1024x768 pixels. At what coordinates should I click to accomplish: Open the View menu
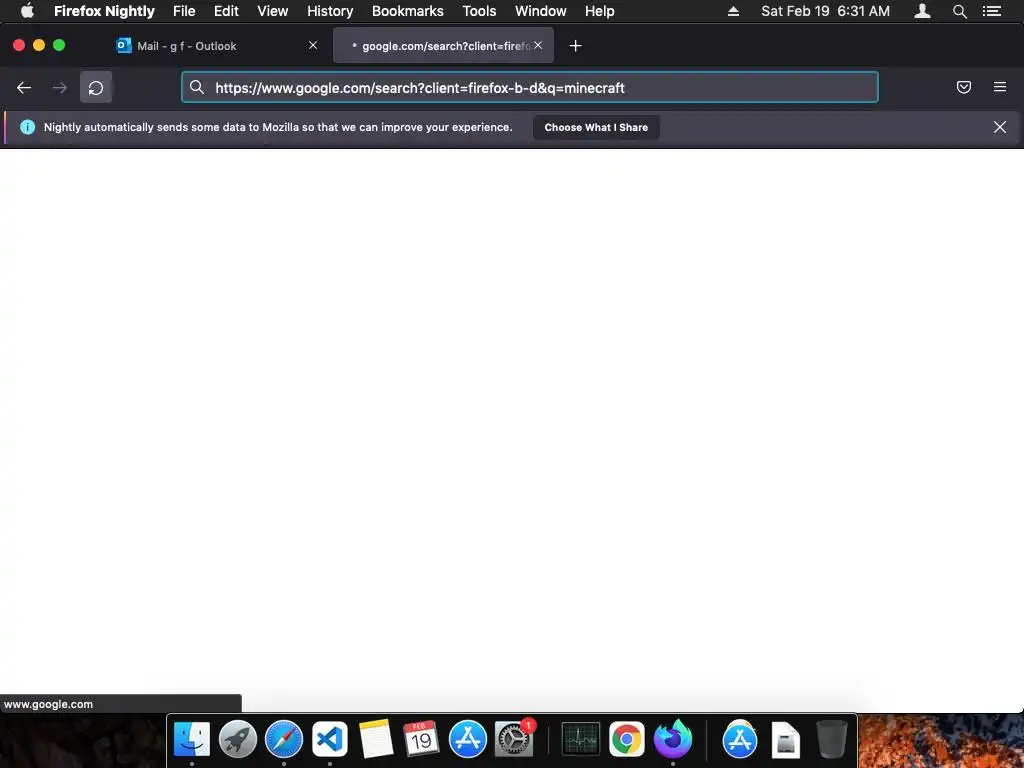tap(272, 11)
